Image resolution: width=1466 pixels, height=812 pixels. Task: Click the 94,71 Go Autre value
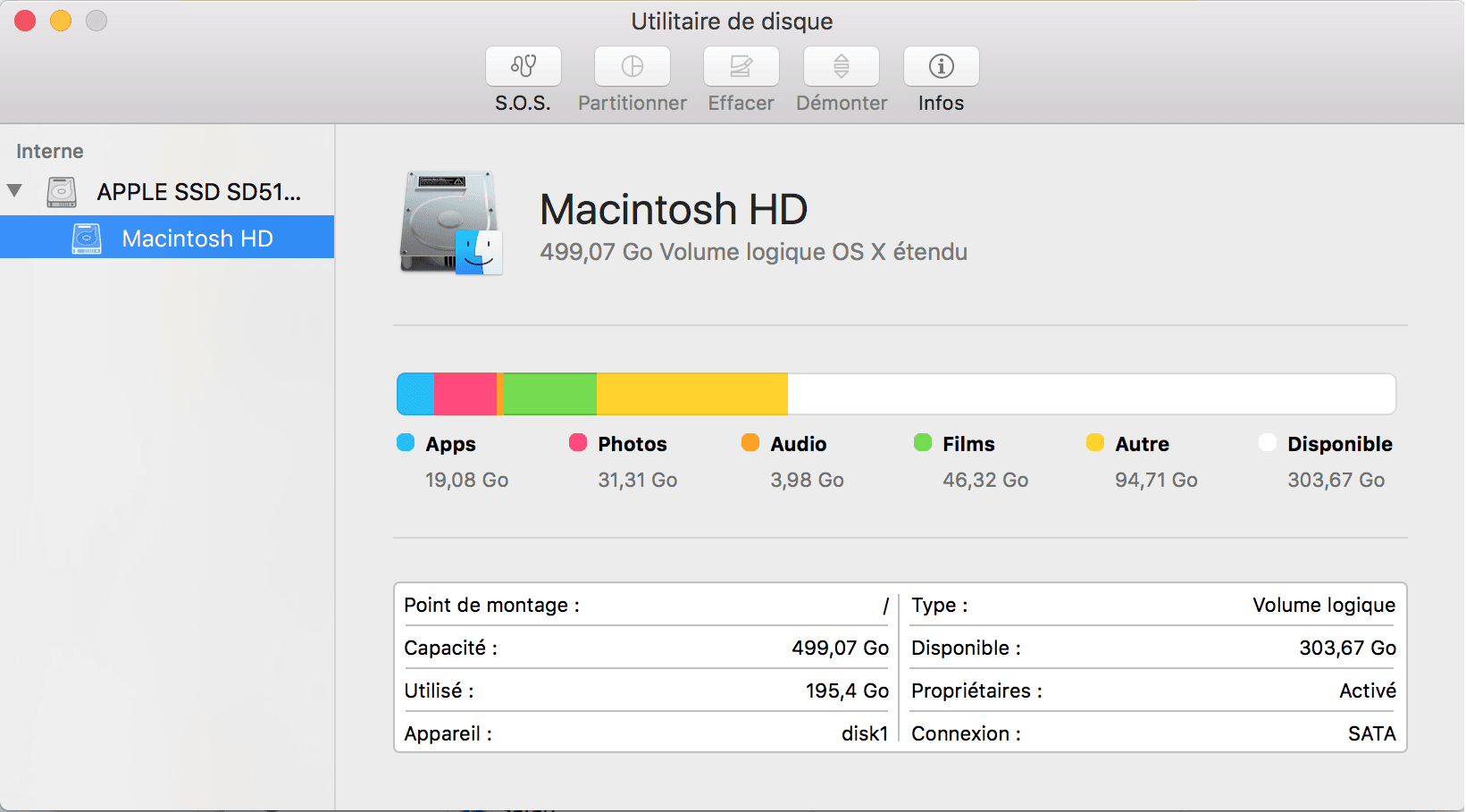(x=1156, y=480)
